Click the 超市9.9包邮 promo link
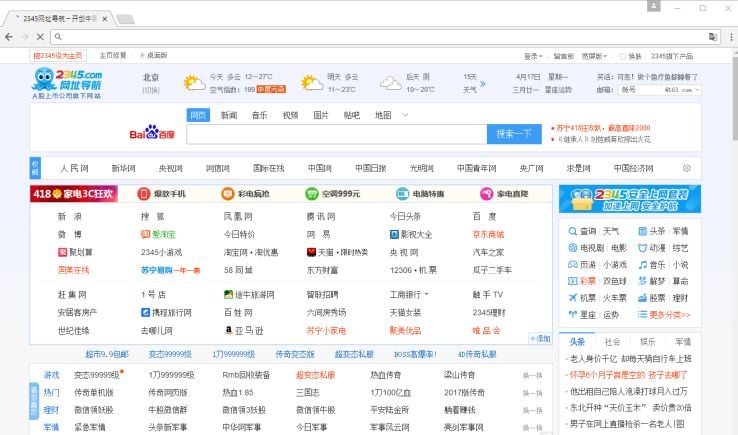Screen dimensions: 738x435 point(107,354)
